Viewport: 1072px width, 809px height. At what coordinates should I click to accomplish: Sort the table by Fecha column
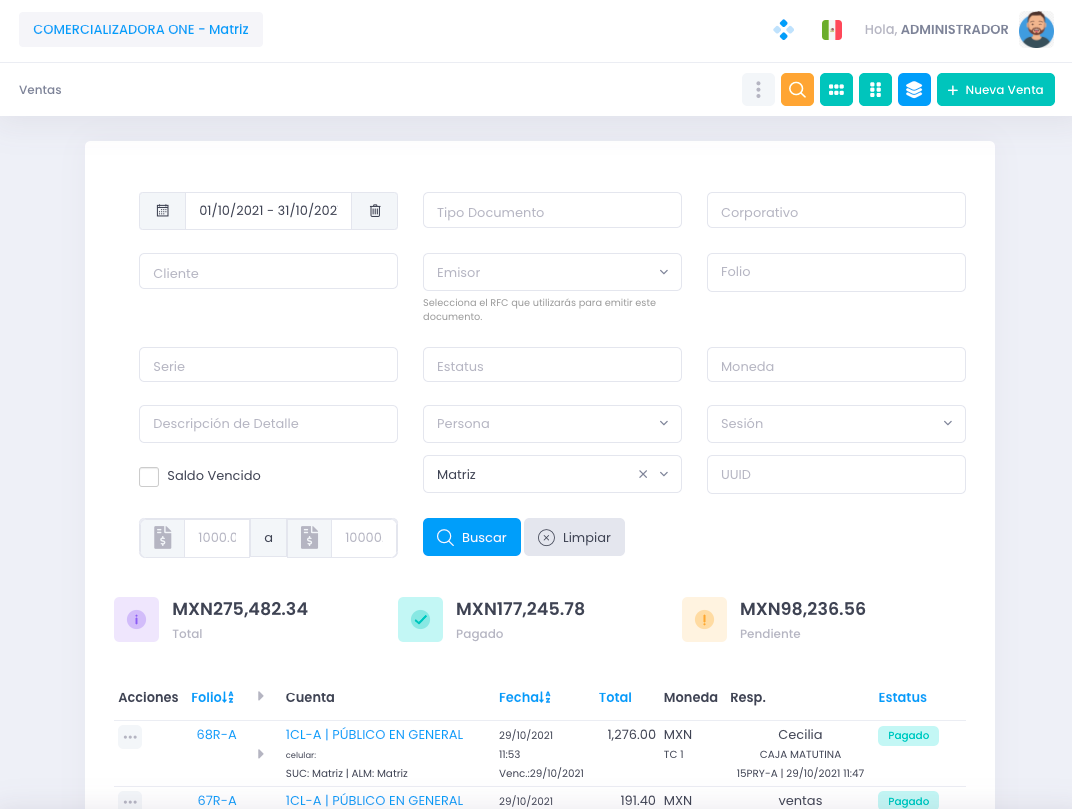coord(525,697)
